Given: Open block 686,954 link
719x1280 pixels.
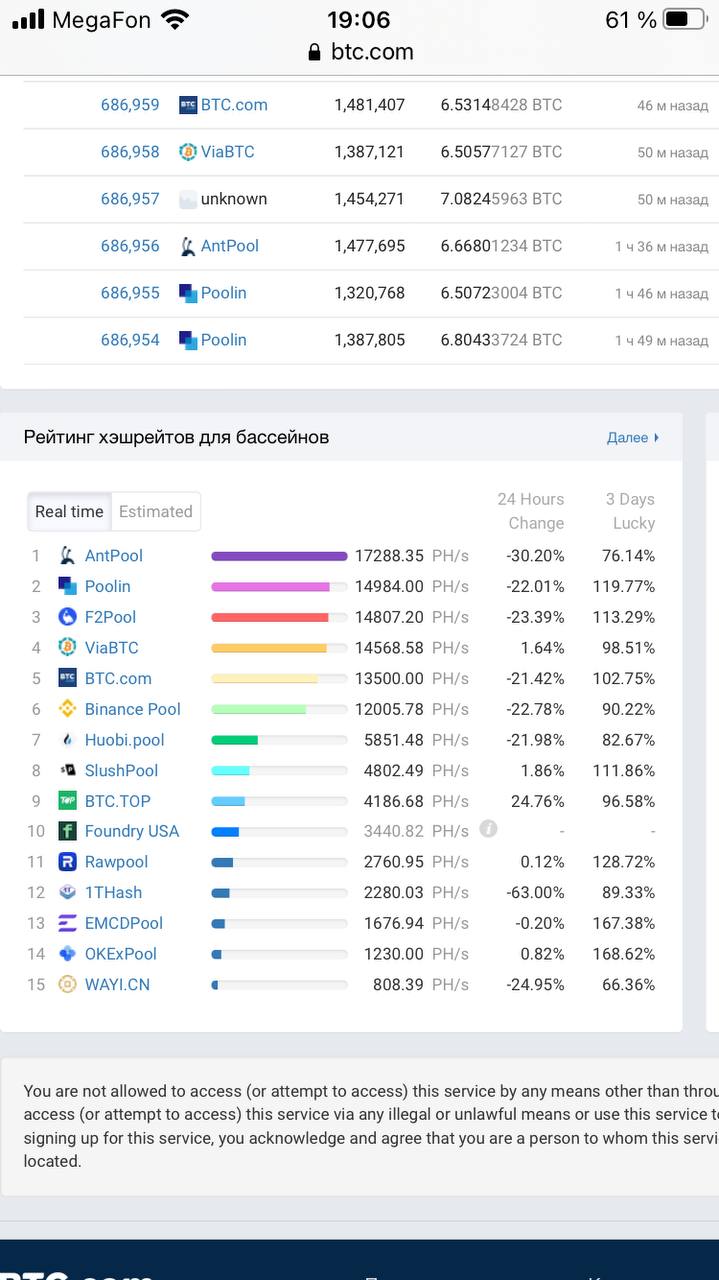Looking at the screenshot, I should (130, 340).
